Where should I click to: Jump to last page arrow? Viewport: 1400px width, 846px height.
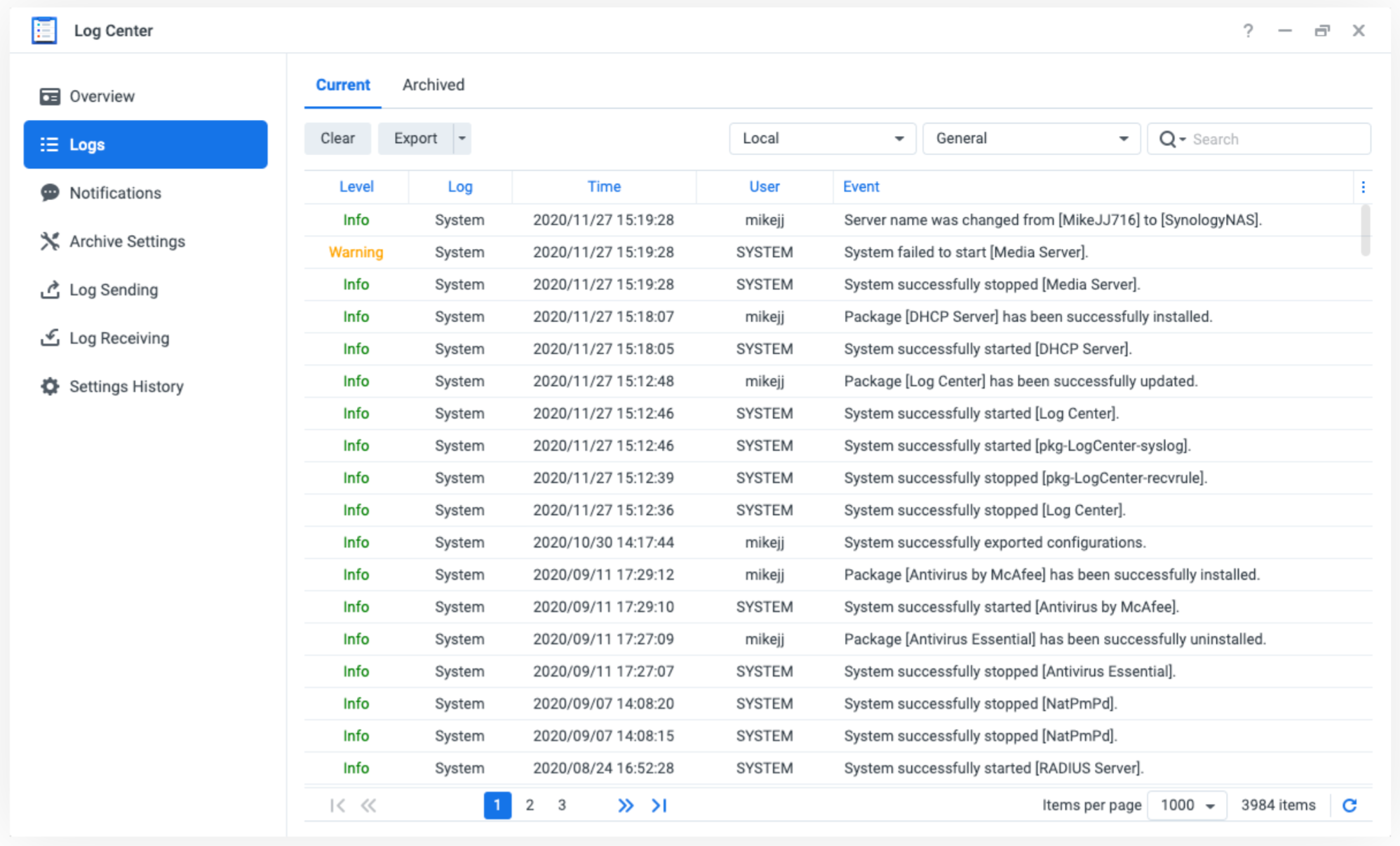coord(659,805)
